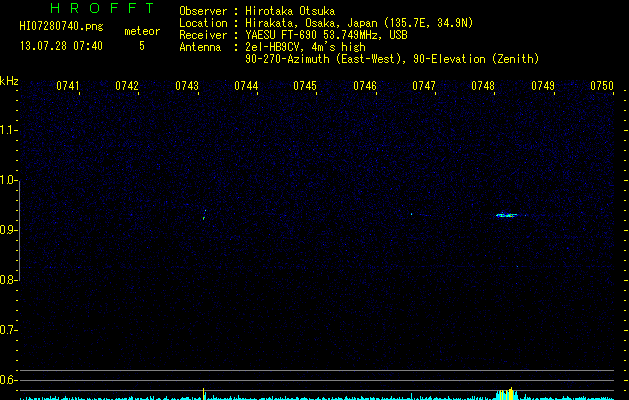The height and width of the screenshot is (400, 629).
Task: Click the 1.1 frequency axis label
Action: tap(8, 130)
